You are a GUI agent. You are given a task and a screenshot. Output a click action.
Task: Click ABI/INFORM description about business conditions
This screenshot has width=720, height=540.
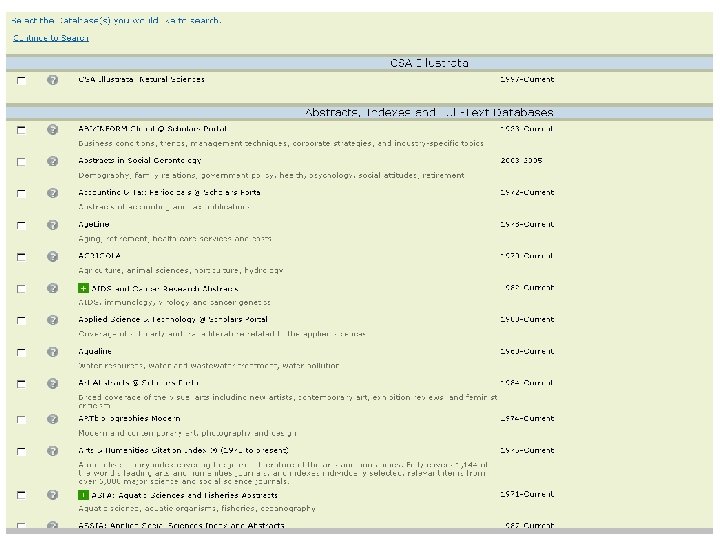coord(281,144)
